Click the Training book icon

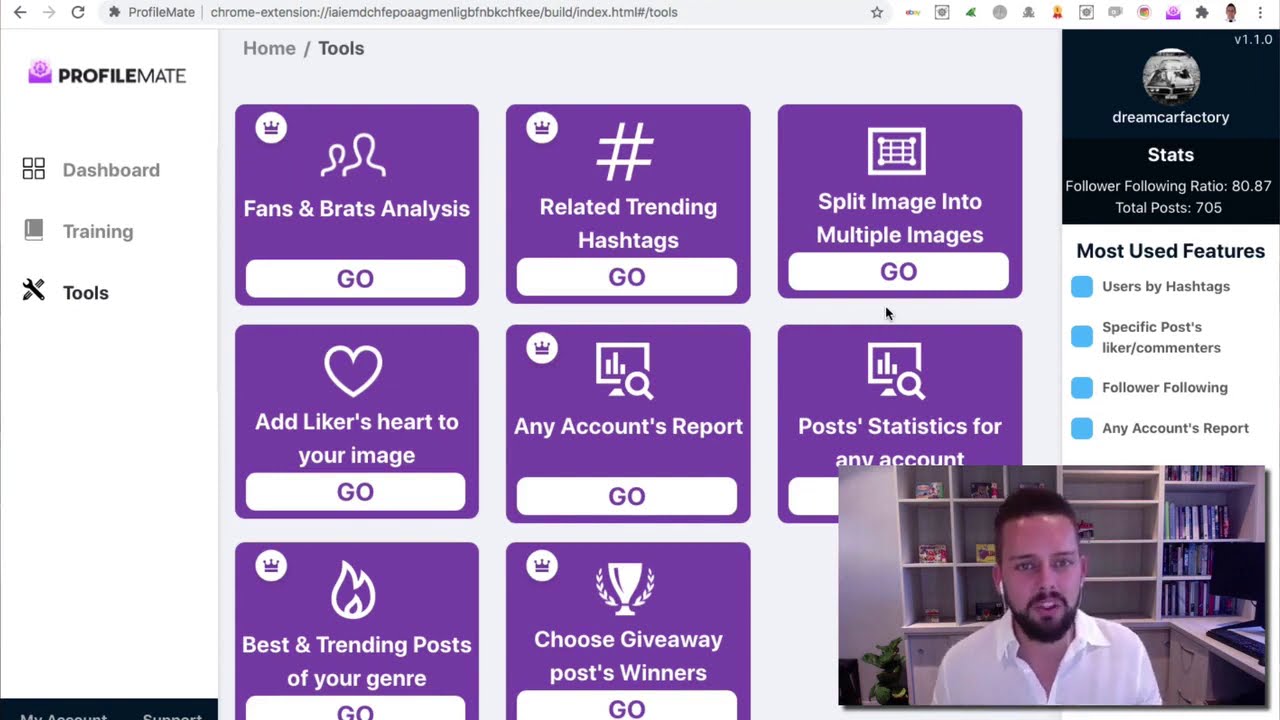(x=34, y=230)
